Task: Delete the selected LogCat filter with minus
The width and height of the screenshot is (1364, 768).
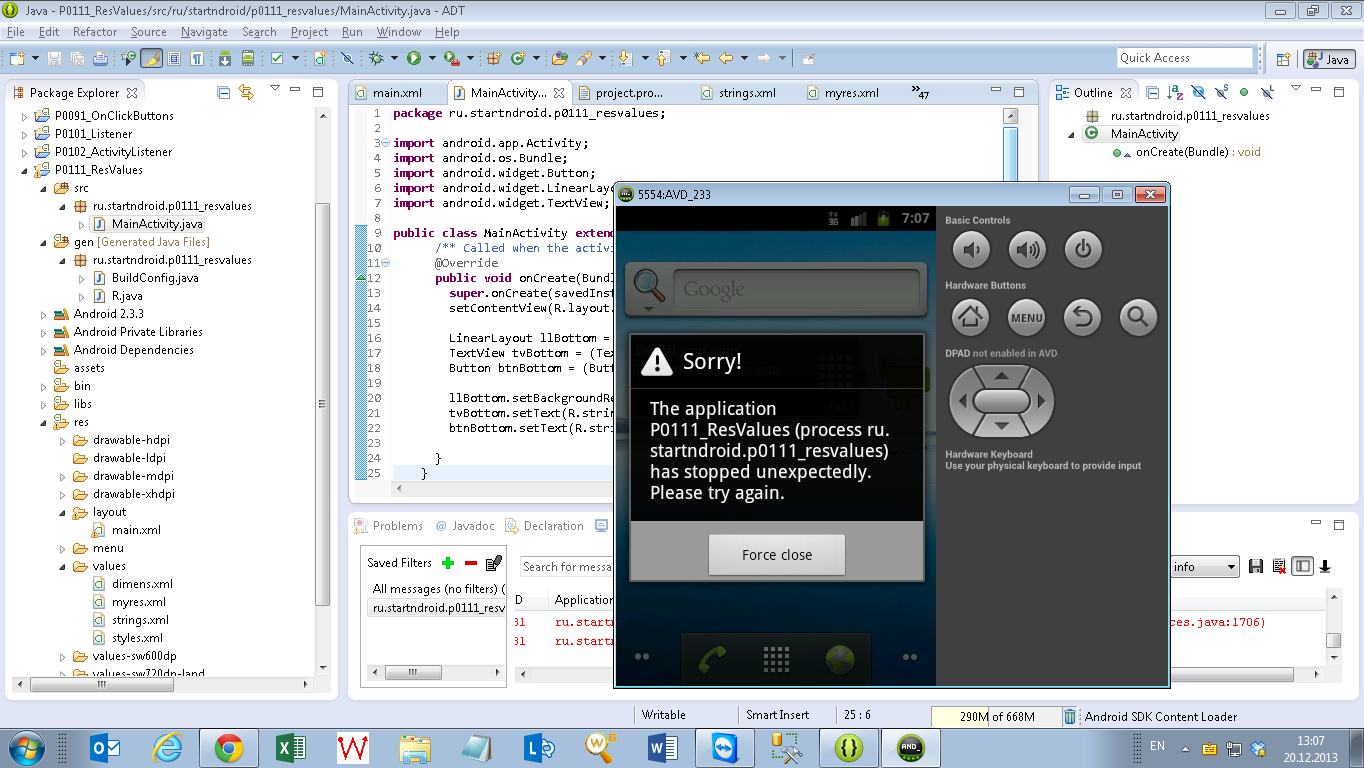Action: coord(470,563)
